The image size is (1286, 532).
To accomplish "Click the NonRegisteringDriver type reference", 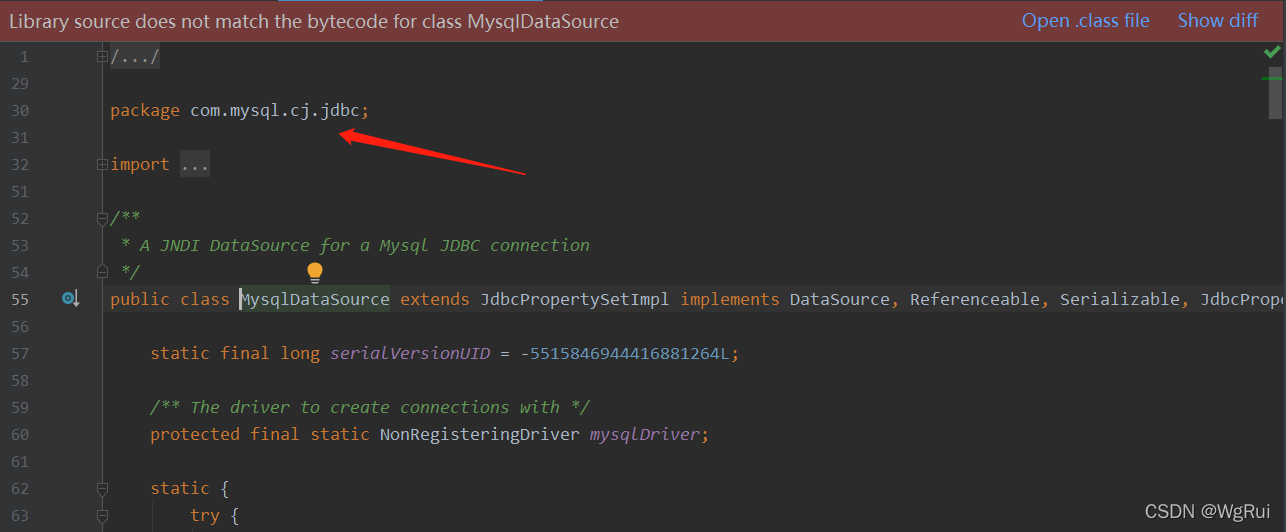I will coord(479,434).
